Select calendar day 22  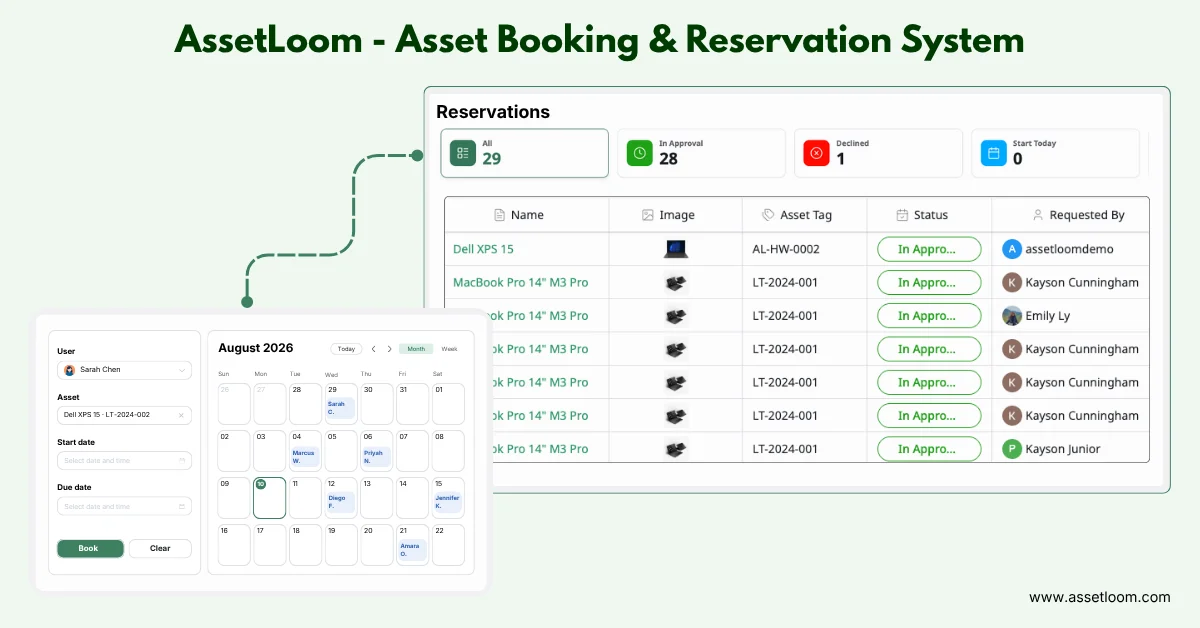(448, 545)
